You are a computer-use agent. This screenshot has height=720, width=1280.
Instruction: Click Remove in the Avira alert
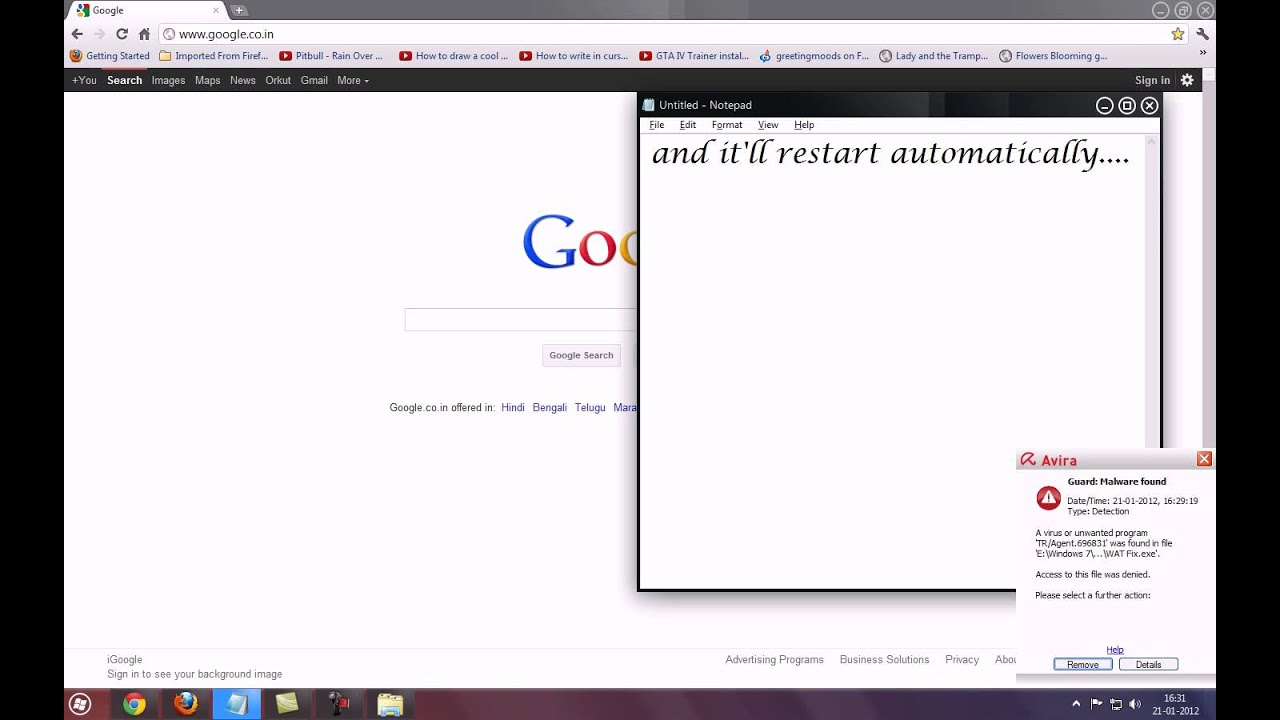tap(1082, 664)
